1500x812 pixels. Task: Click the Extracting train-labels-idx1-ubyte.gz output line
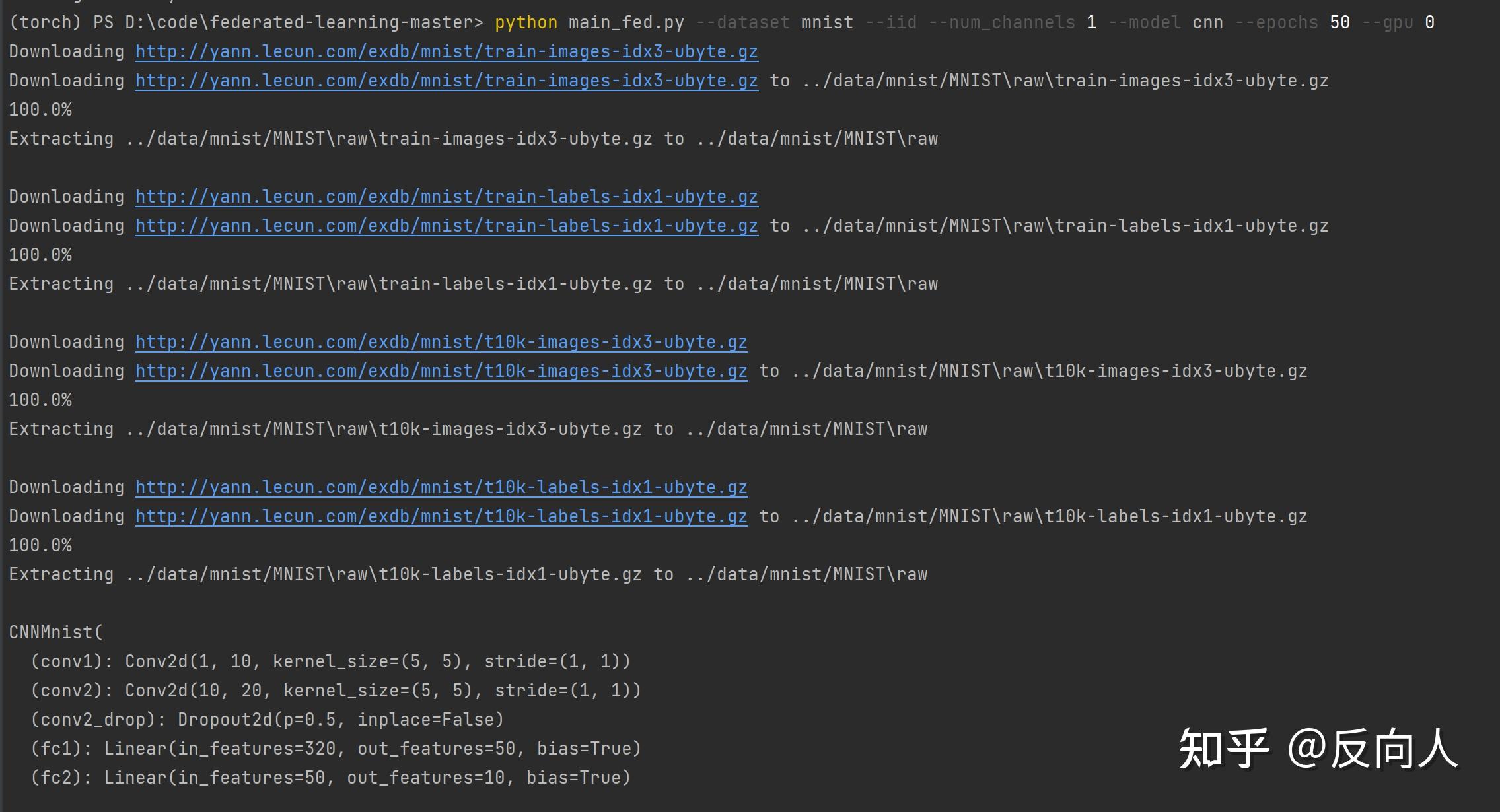[x=473, y=284]
